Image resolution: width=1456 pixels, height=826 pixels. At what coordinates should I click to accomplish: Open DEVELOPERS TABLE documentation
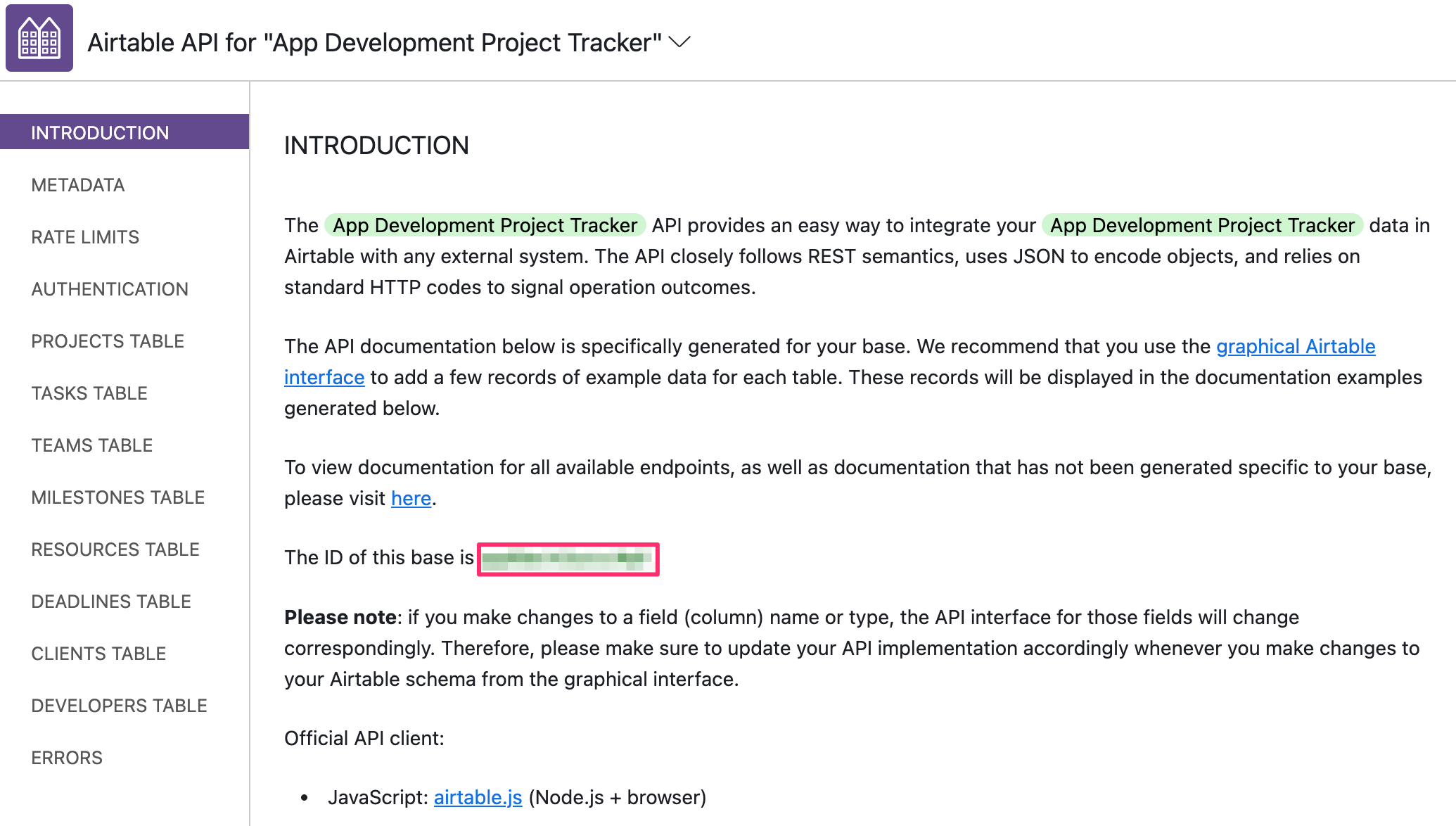[x=120, y=706]
